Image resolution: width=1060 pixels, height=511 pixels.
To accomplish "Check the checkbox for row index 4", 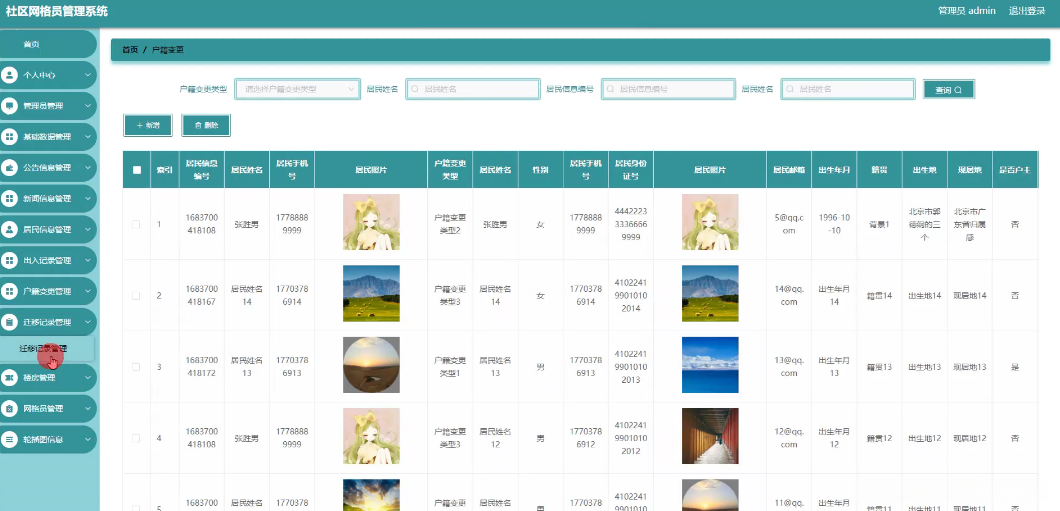I will pos(136,439).
